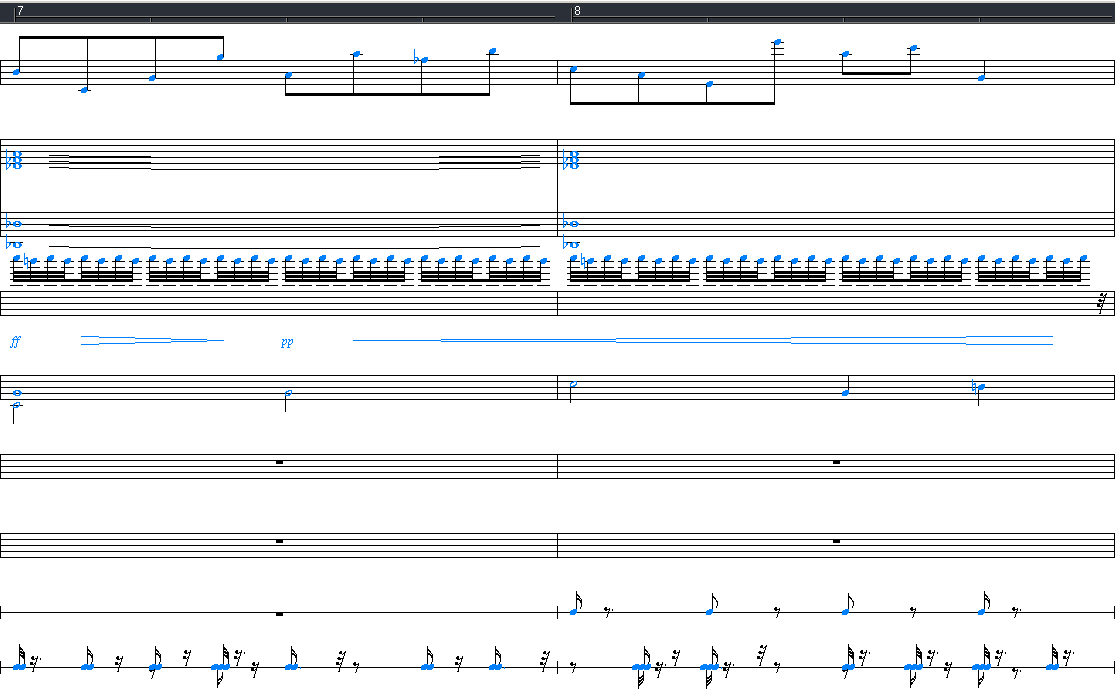The height and width of the screenshot is (700, 1115).
Task: Select first note on bottom percussion line in bar 7
Action: [20, 666]
